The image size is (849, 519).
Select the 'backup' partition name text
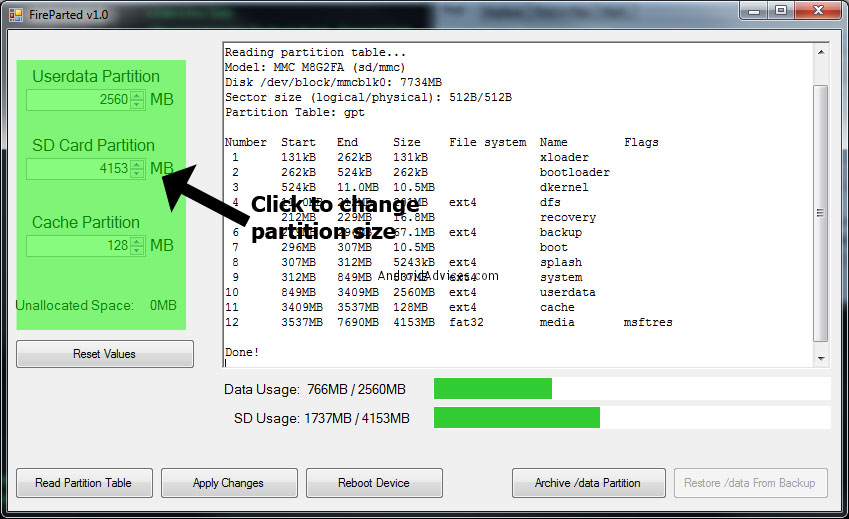pos(560,232)
